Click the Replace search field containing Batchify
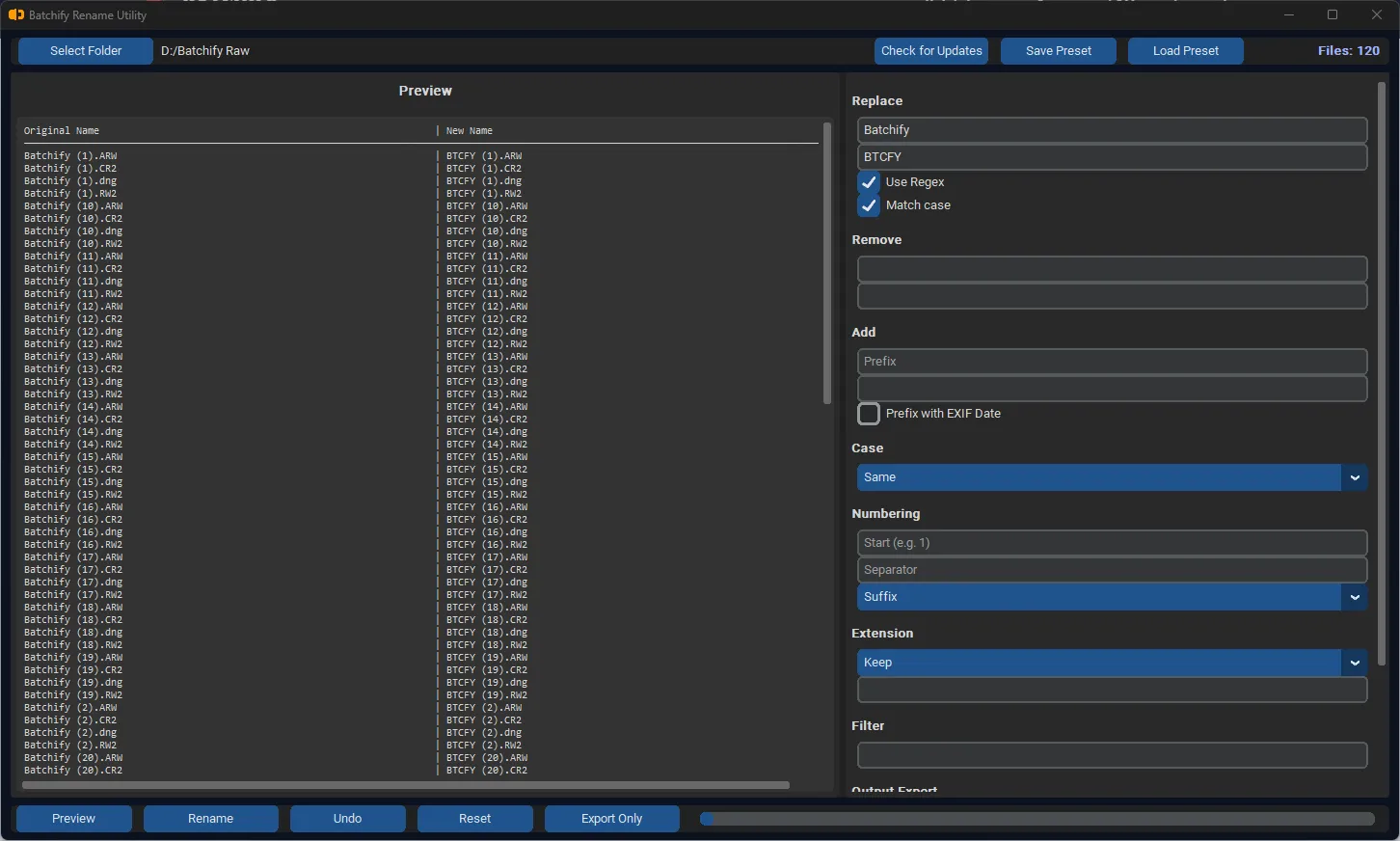Viewport: 1400px width, 841px height. click(1111, 129)
